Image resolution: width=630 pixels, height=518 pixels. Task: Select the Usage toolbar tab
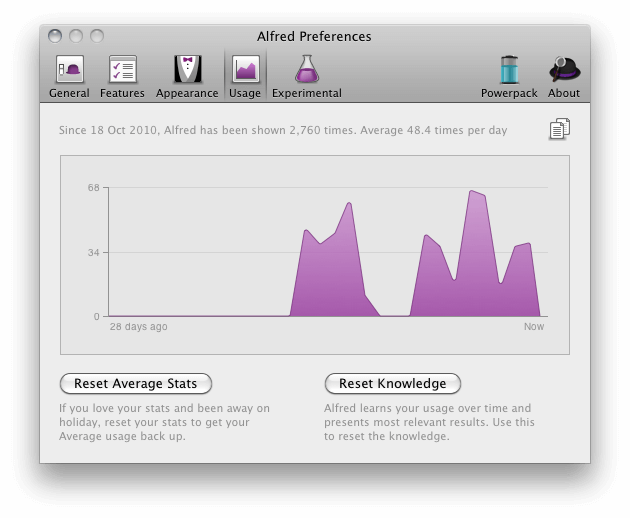coord(245,76)
